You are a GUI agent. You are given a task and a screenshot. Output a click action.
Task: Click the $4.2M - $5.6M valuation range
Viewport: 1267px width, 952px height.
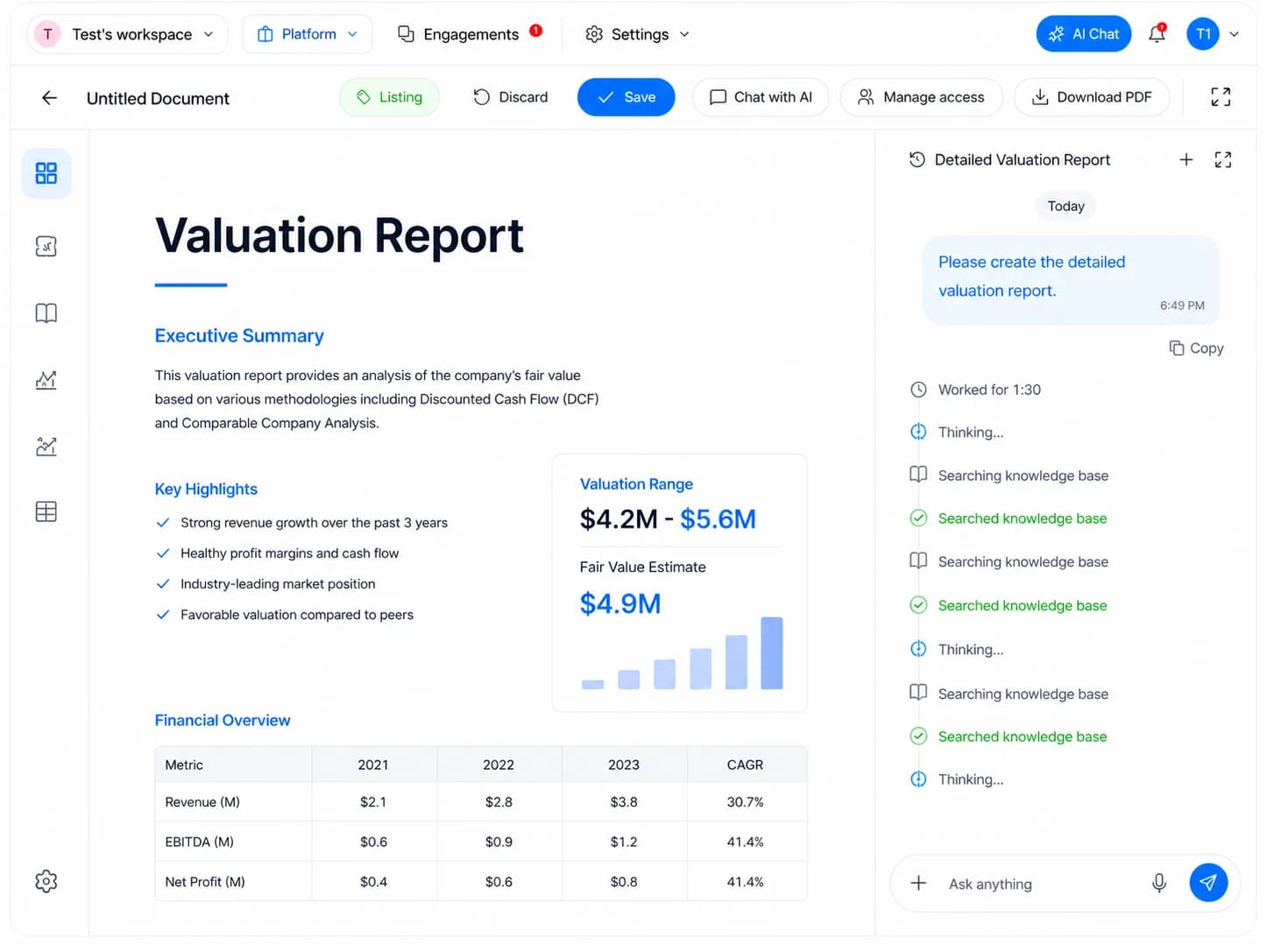[x=668, y=520]
